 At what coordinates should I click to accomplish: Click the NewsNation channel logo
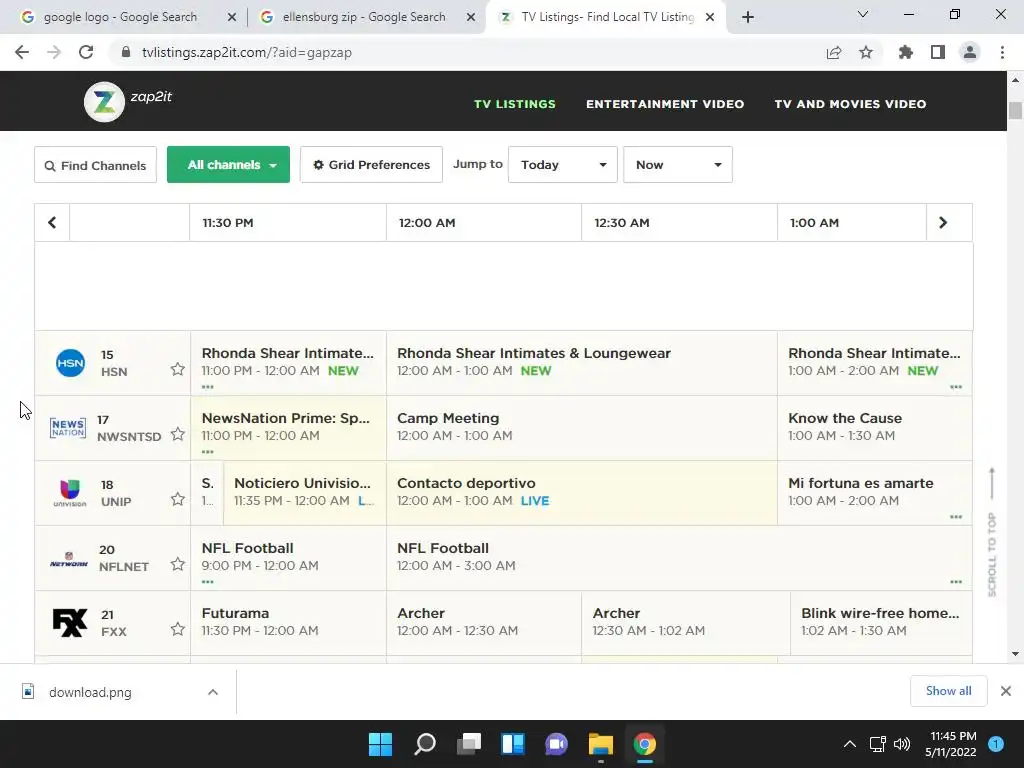[x=68, y=428]
